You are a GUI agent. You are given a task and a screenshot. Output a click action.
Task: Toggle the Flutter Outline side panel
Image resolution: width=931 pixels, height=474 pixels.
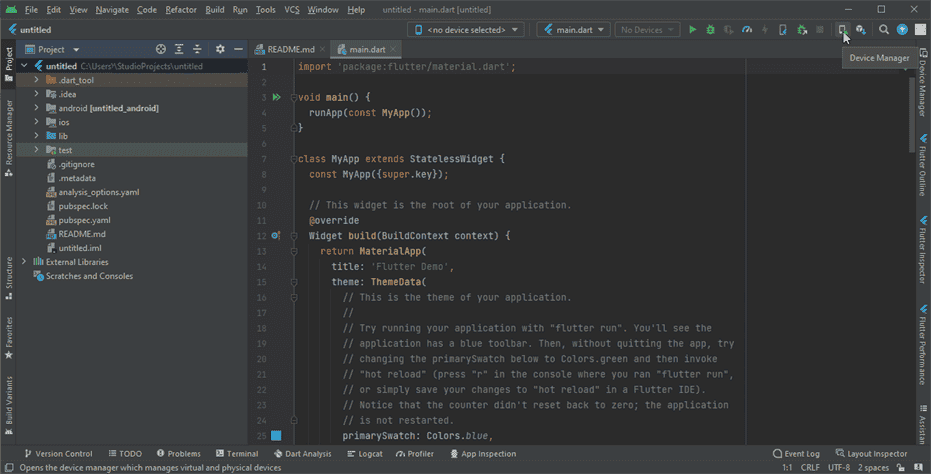coord(923,166)
